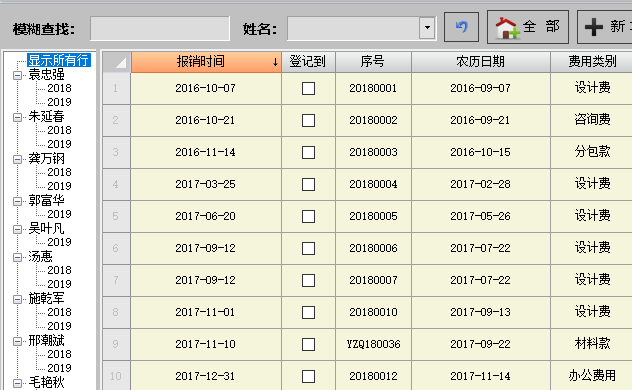632x390 pixels.
Task: Click the 序号 column header
Action: tap(373, 62)
